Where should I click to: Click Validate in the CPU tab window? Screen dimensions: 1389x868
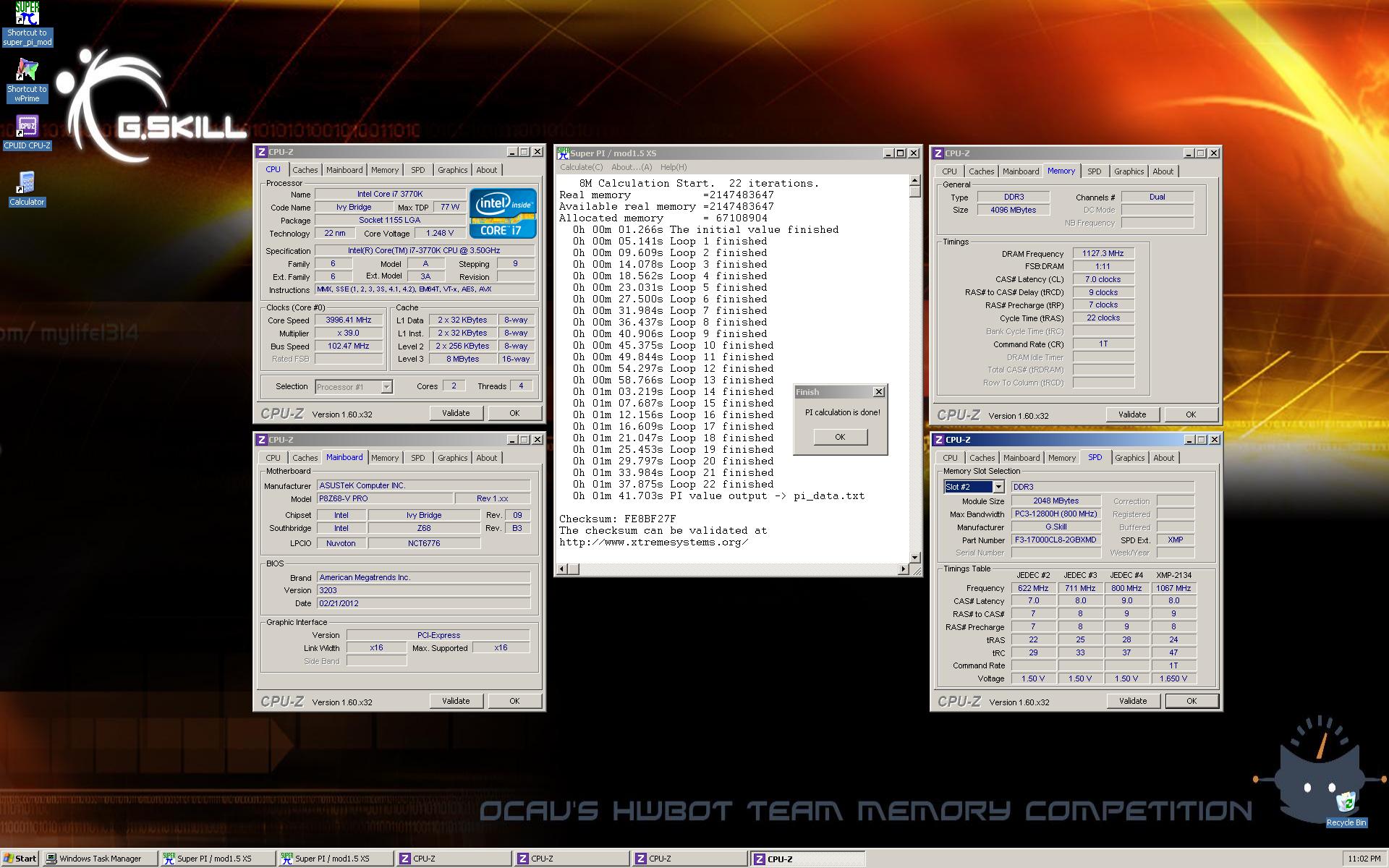coord(456,413)
